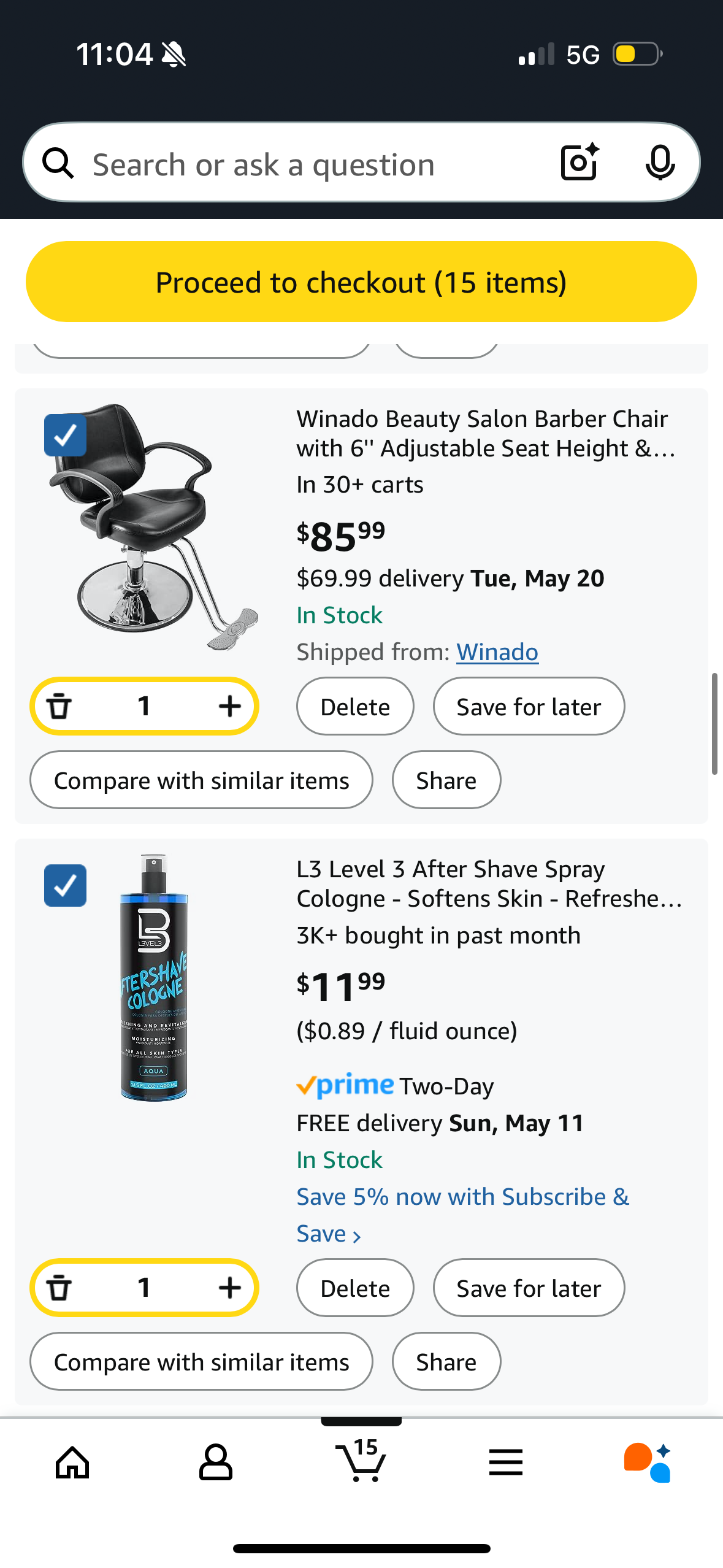Type in the Search or ask field
This screenshot has width=723, height=1568.
(307, 164)
